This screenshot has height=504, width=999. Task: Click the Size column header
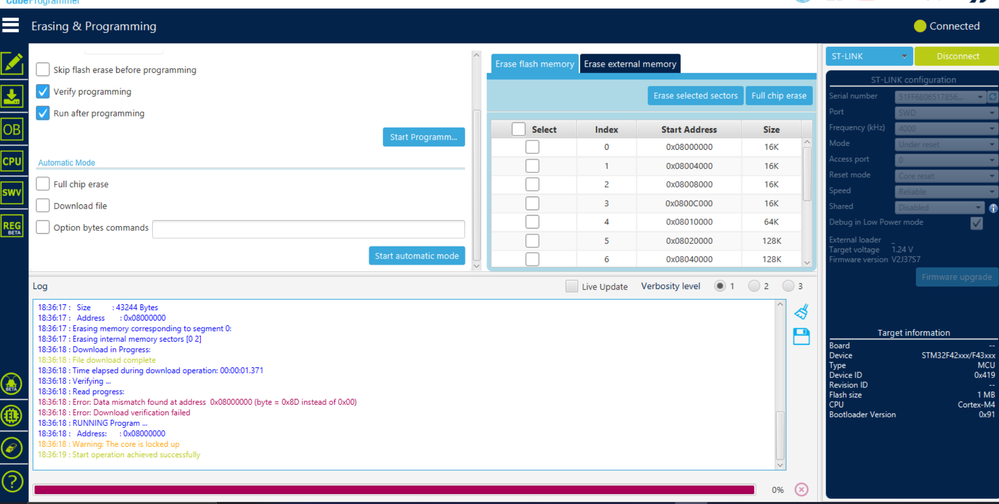[771, 129]
